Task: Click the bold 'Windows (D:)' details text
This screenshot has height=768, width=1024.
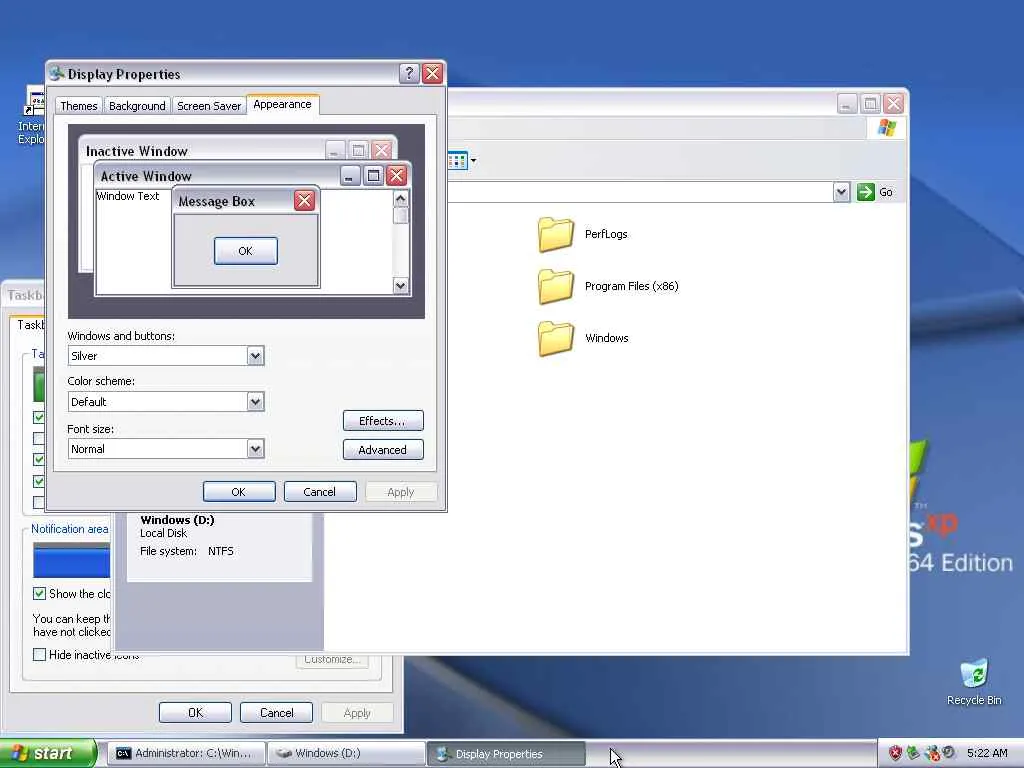Action: point(177,520)
